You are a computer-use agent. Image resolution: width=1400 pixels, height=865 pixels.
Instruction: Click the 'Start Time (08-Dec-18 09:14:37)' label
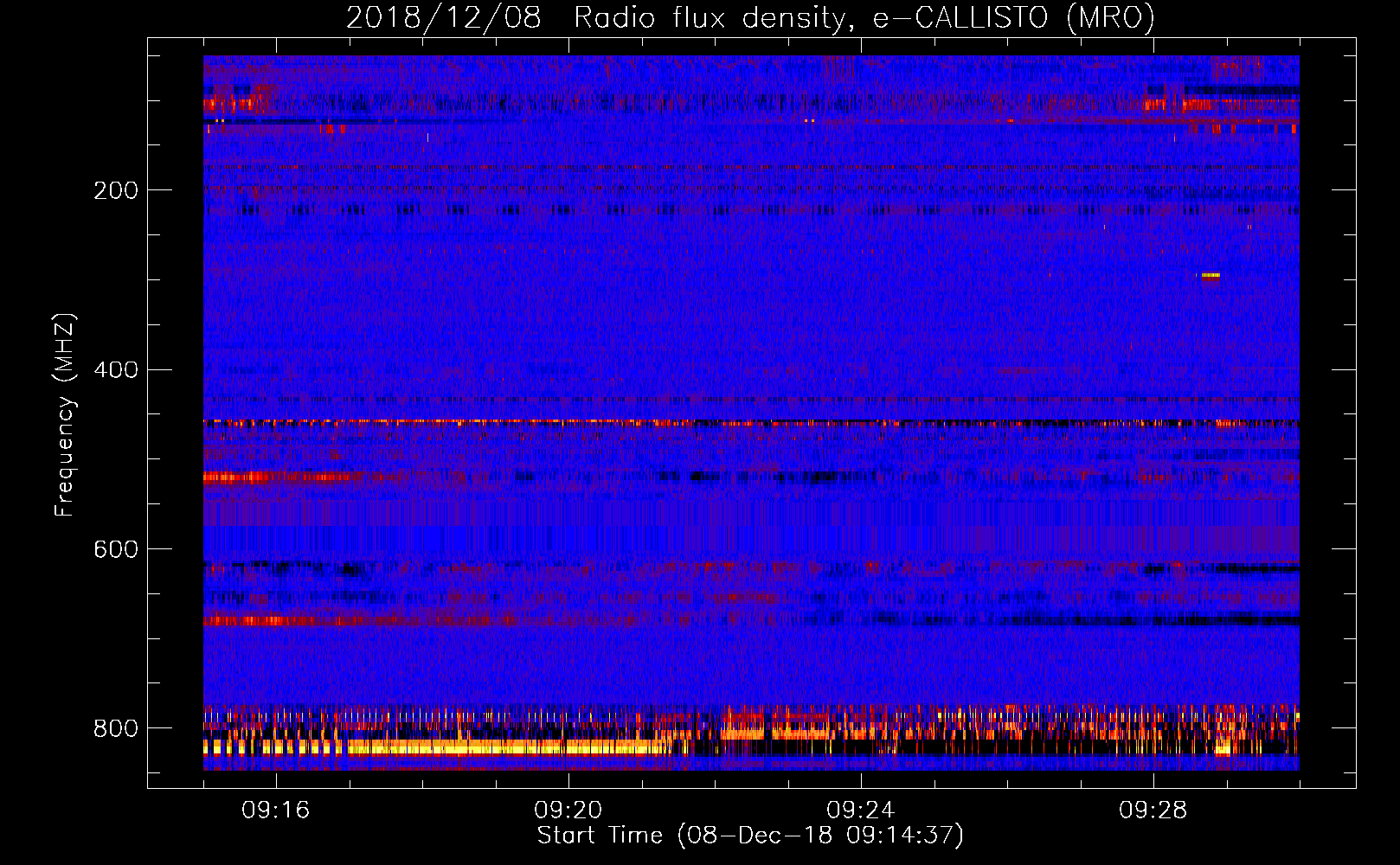point(750,836)
